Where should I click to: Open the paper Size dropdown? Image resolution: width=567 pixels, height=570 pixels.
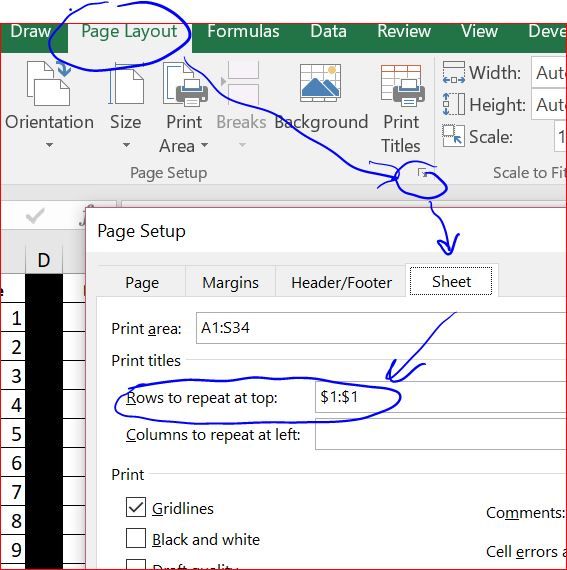[126, 105]
